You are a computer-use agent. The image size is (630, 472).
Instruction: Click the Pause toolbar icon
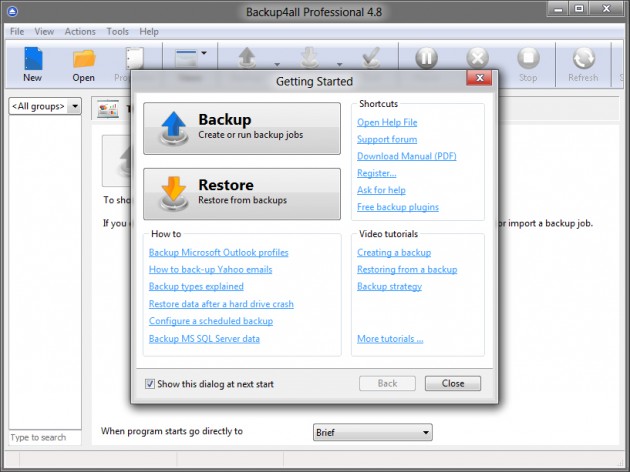pyautogui.click(x=427, y=58)
